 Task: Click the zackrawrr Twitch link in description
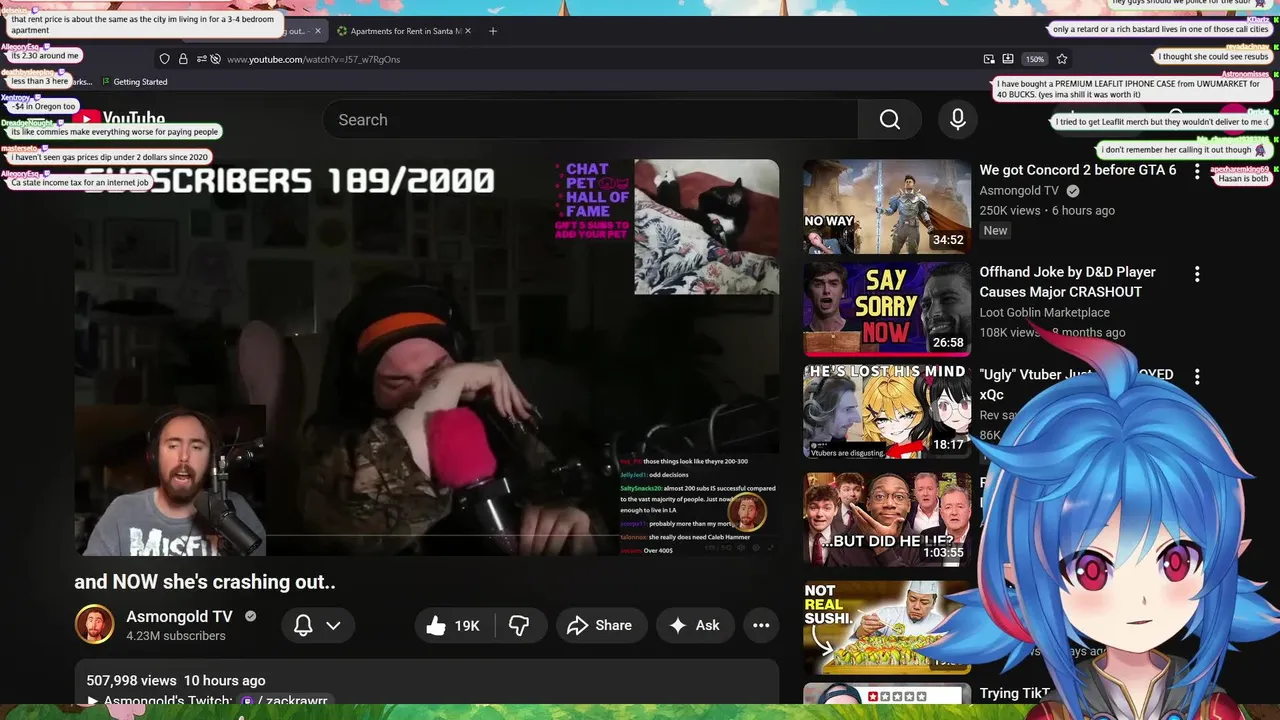(285, 701)
